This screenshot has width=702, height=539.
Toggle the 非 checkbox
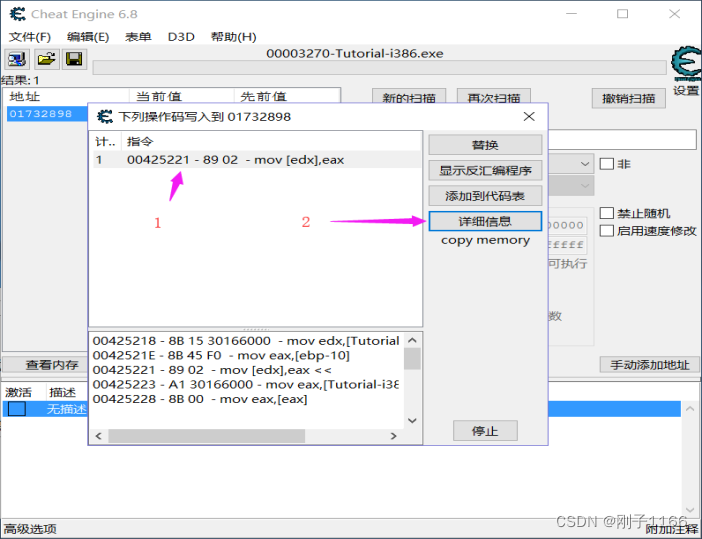point(606,164)
